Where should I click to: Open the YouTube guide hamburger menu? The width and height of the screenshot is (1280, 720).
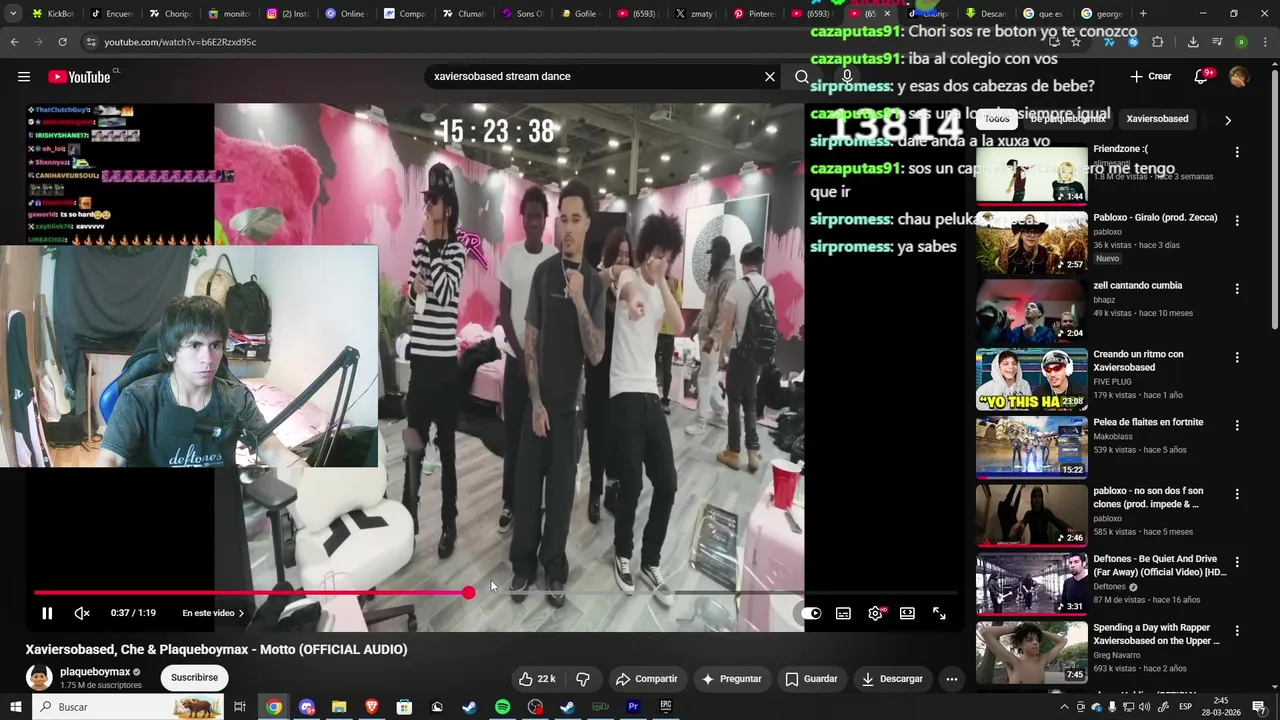pos(24,76)
